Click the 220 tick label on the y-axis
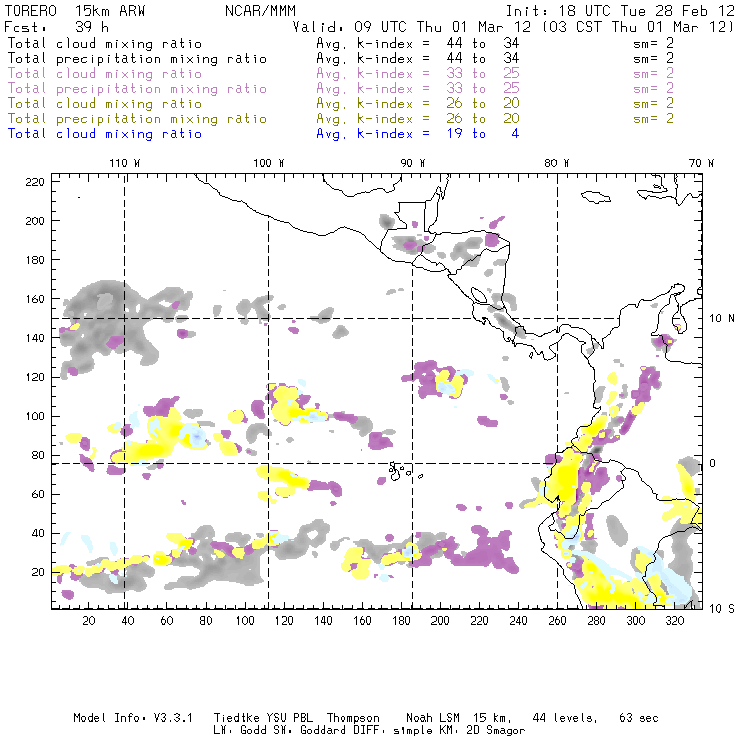 pyautogui.click(x=35, y=182)
